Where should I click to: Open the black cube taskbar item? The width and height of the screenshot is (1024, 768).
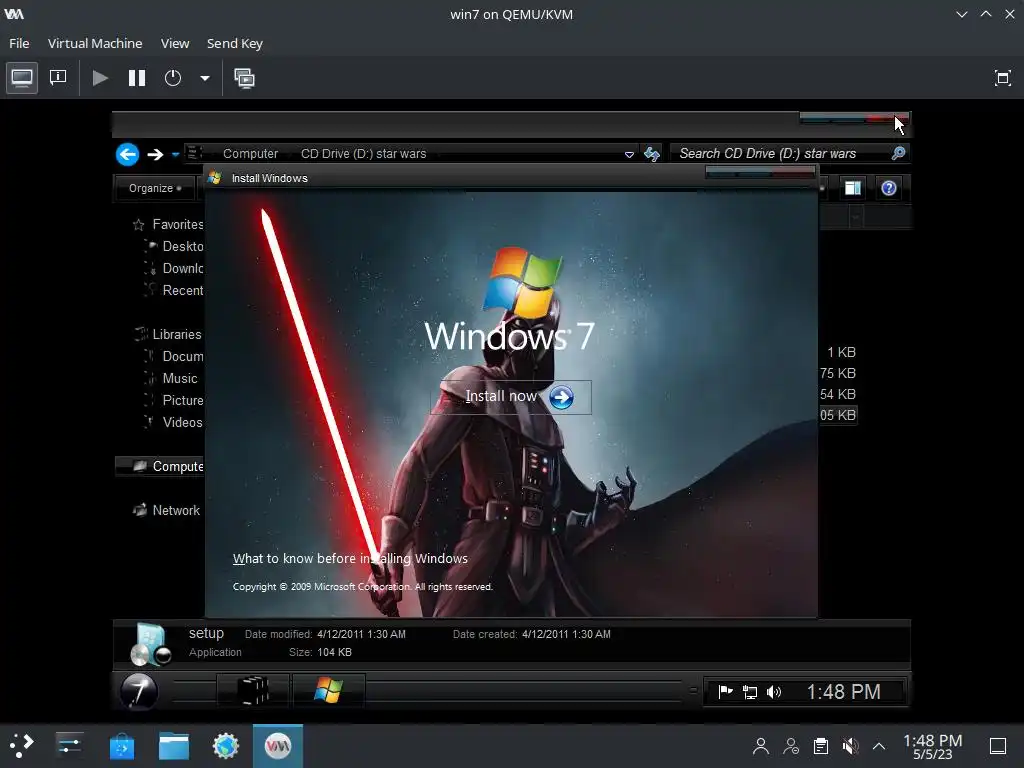point(252,691)
